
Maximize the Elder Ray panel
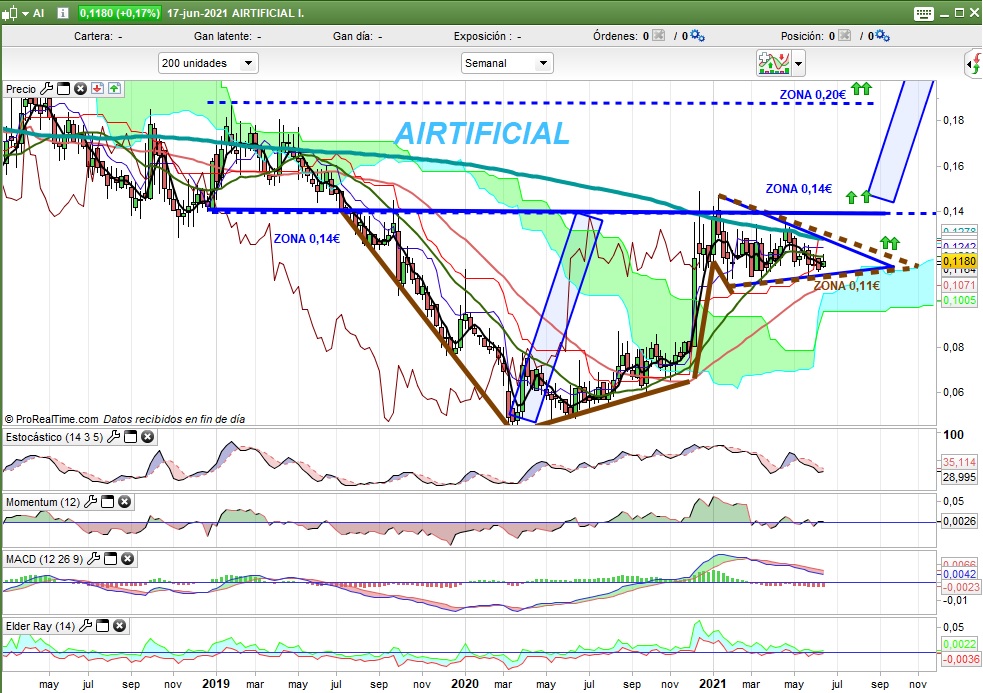pos(102,626)
